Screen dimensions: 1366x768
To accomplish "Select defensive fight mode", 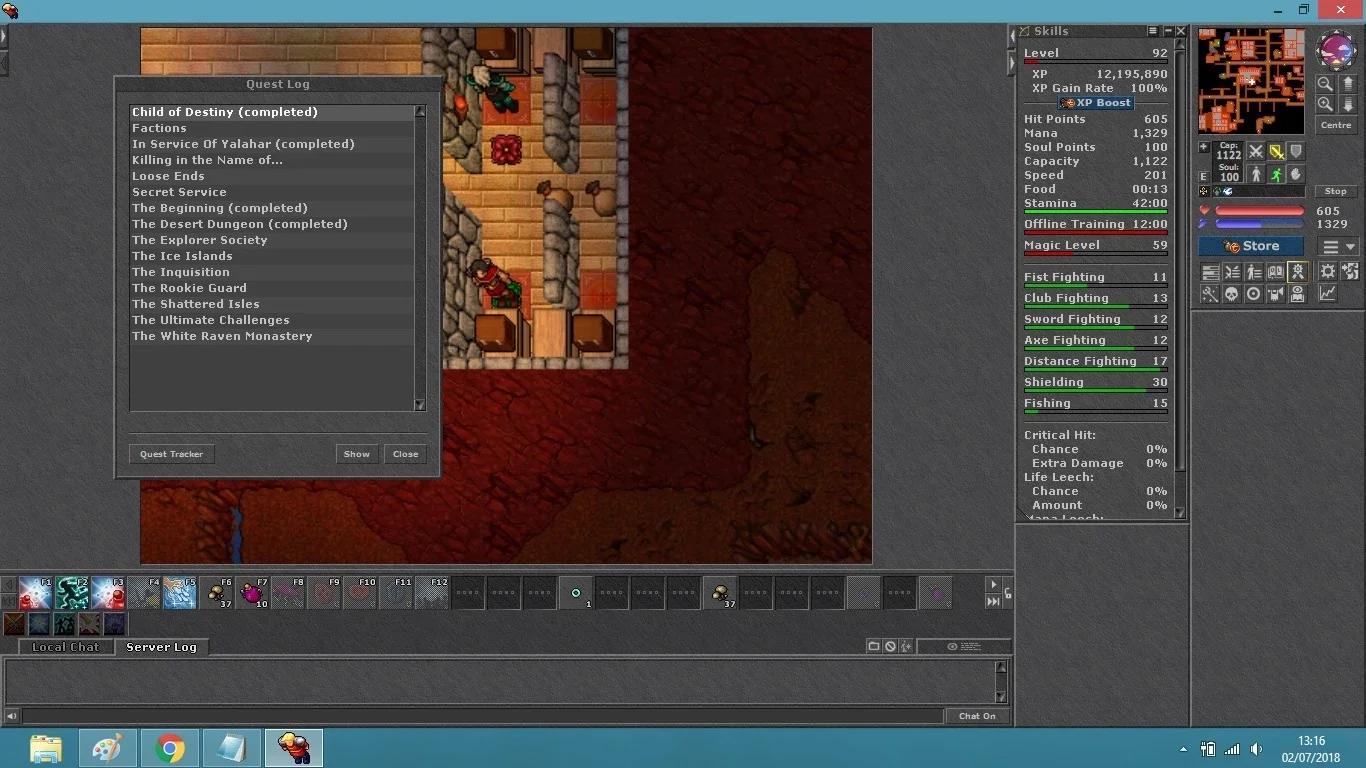I will coord(1296,151).
